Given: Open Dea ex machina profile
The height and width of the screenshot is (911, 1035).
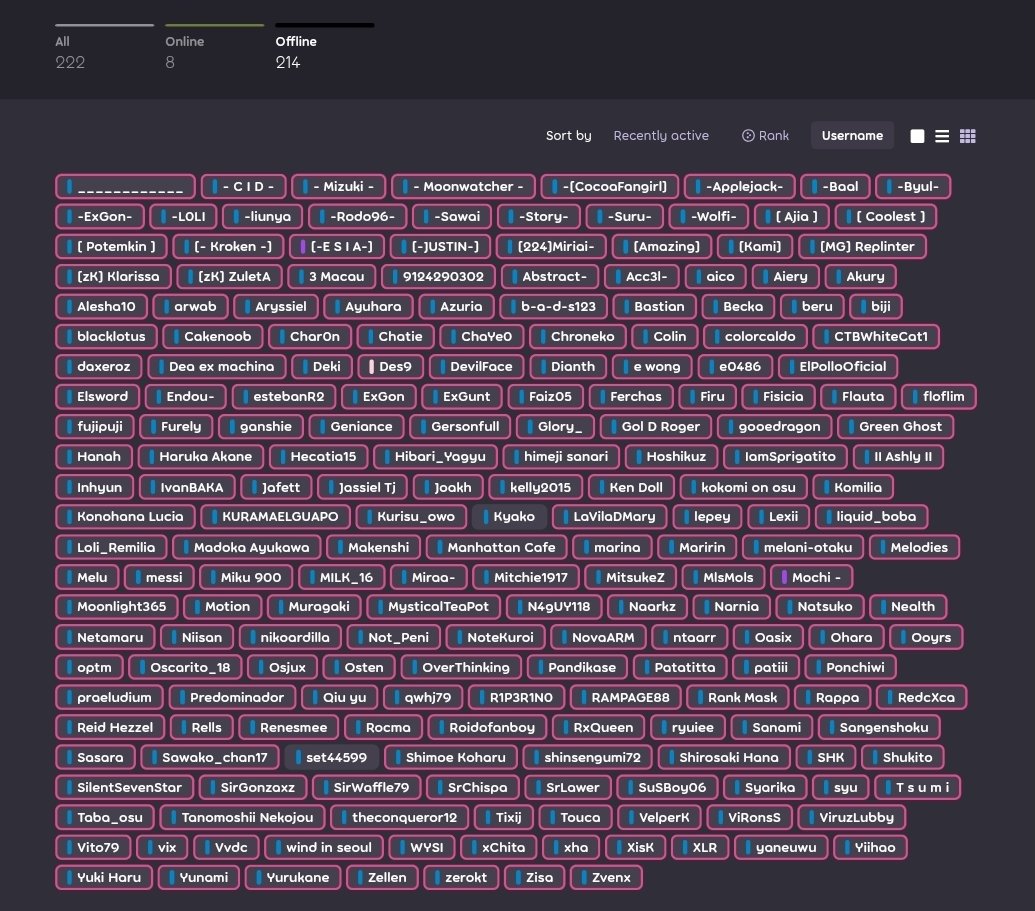Looking at the screenshot, I should pyautogui.click(x=217, y=366).
